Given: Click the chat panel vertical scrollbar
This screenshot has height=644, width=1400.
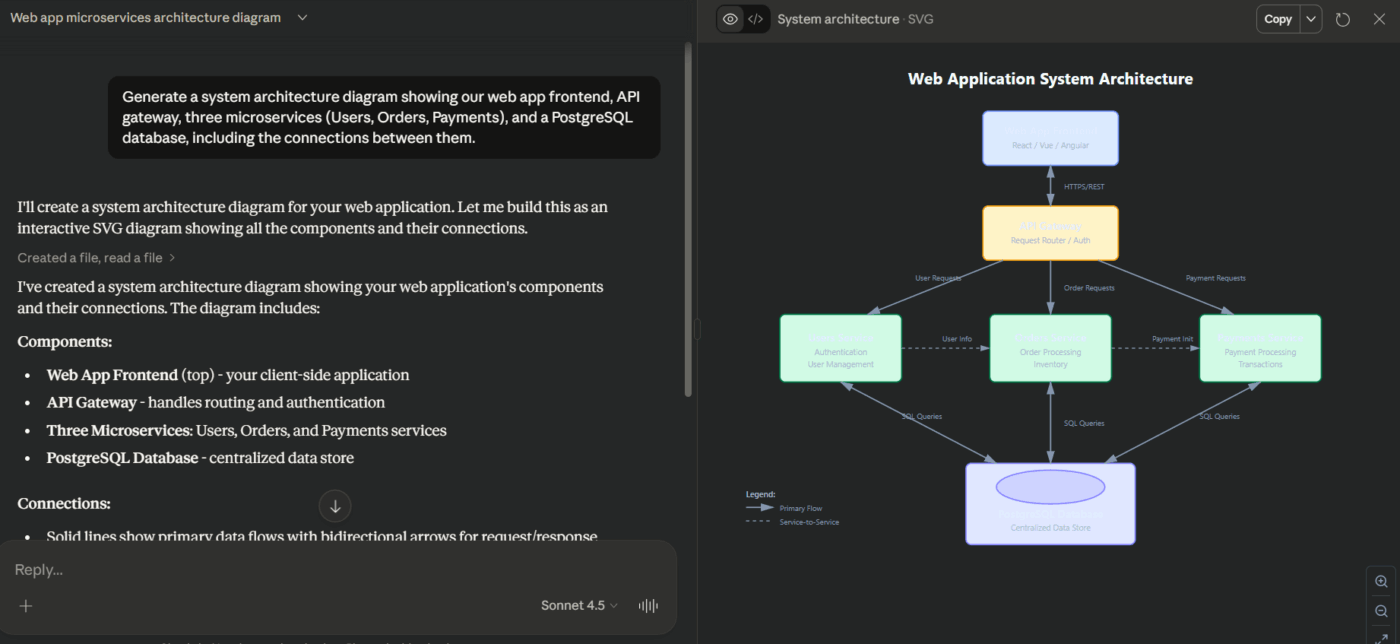Looking at the screenshot, I should click(687, 220).
